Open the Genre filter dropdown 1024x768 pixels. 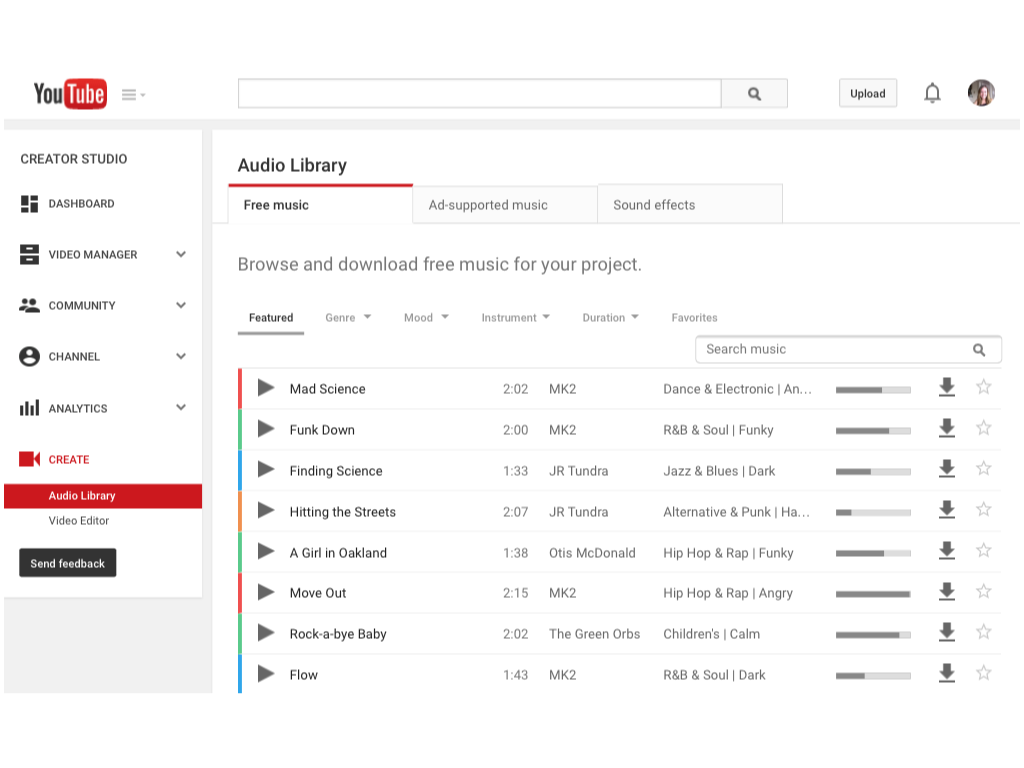[x=348, y=318]
